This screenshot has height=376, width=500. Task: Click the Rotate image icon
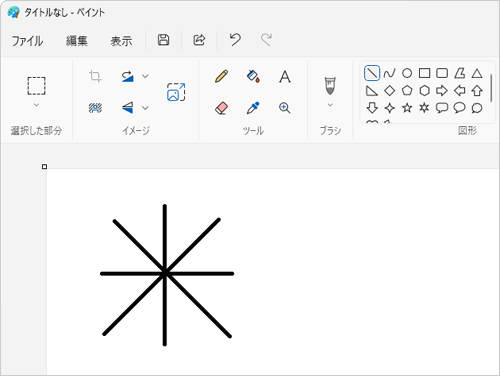(x=127, y=76)
